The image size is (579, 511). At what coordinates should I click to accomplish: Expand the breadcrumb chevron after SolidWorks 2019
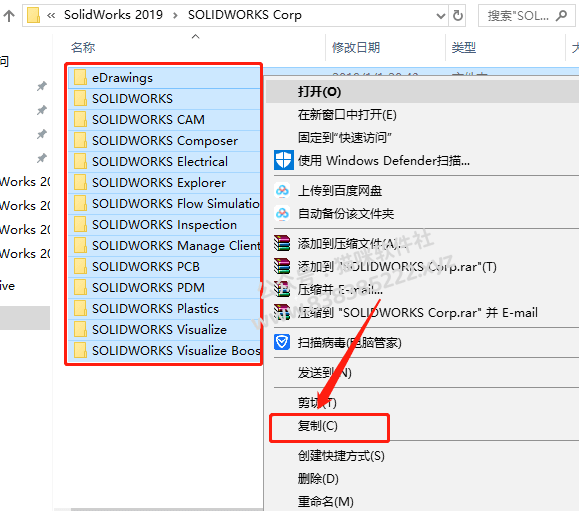click(x=175, y=16)
